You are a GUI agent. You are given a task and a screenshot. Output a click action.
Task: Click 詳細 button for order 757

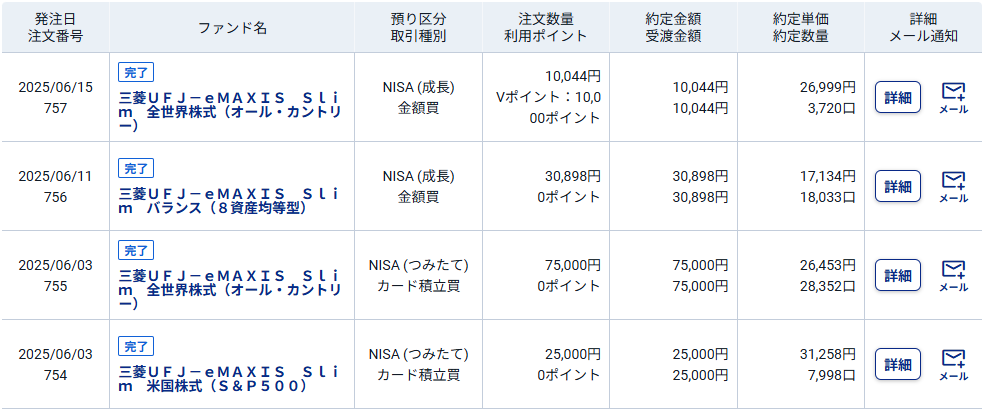898,97
